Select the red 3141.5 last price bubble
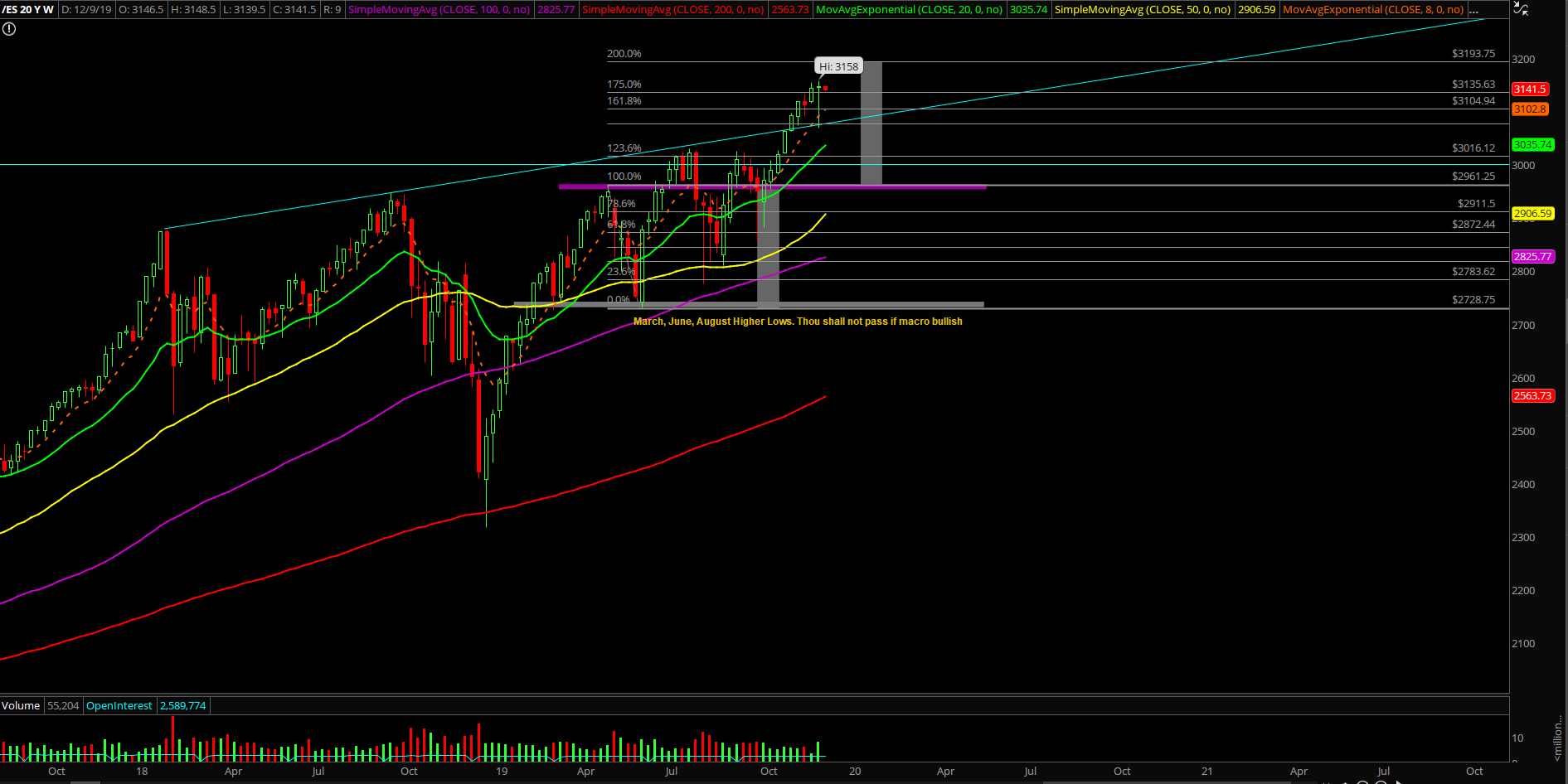The image size is (1568, 784). [x=1529, y=89]
